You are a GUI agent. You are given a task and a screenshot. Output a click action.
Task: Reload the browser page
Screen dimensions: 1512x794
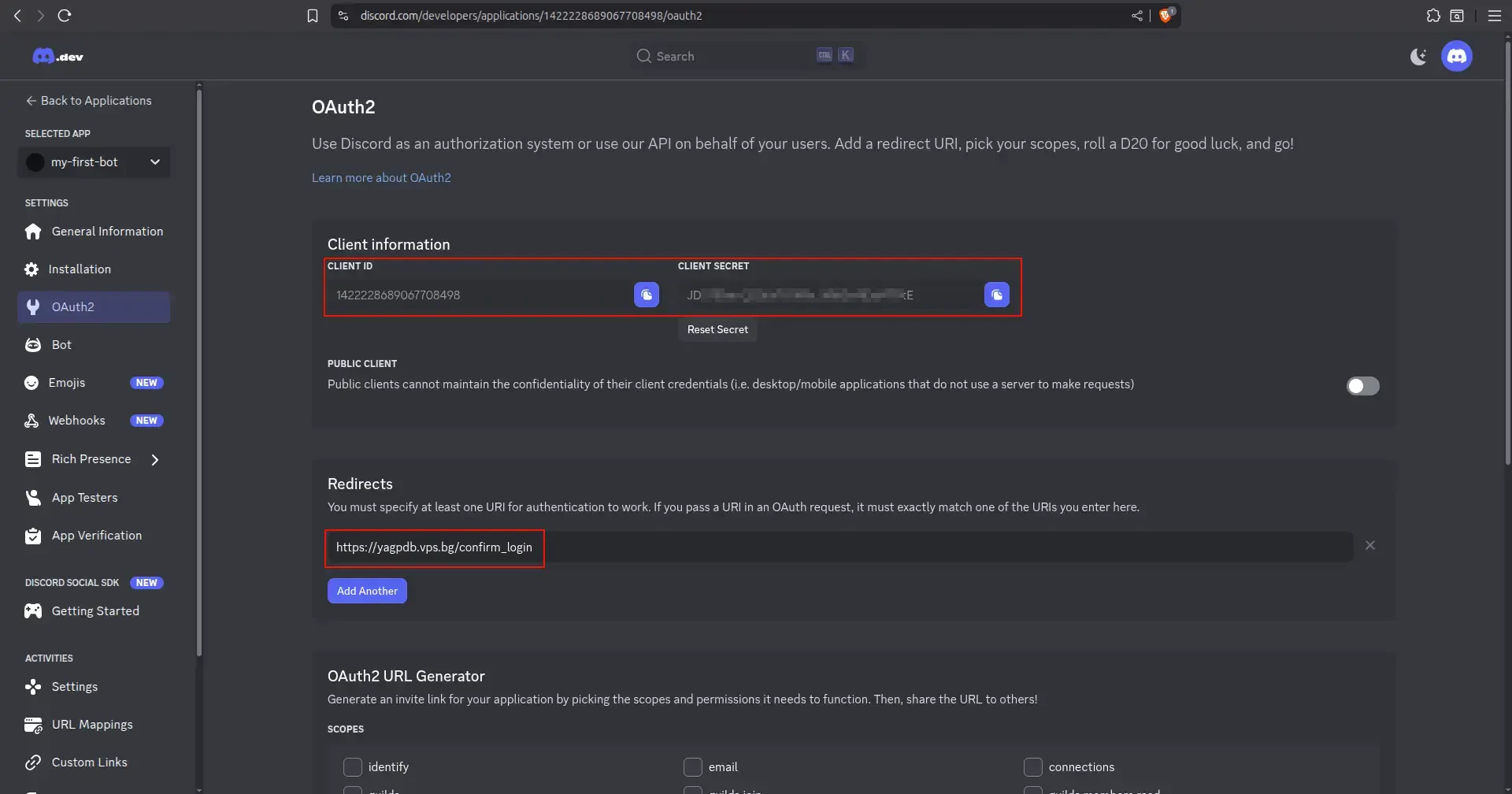coord(65,16)
